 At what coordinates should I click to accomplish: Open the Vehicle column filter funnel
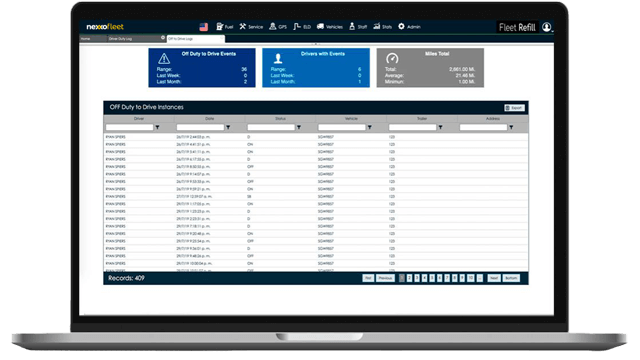pos(370,127)
